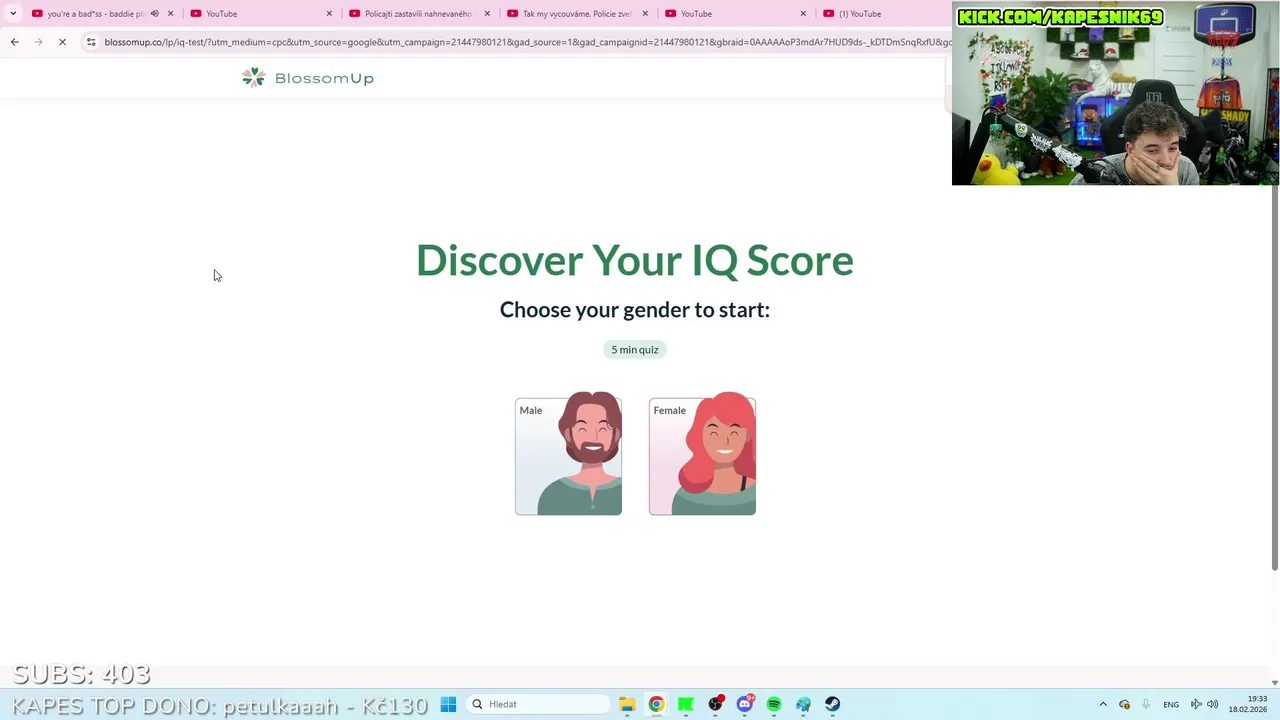The image size is (1280, 720).
Task: Switch the ENG input language
Action: (x=1171, y=704)
